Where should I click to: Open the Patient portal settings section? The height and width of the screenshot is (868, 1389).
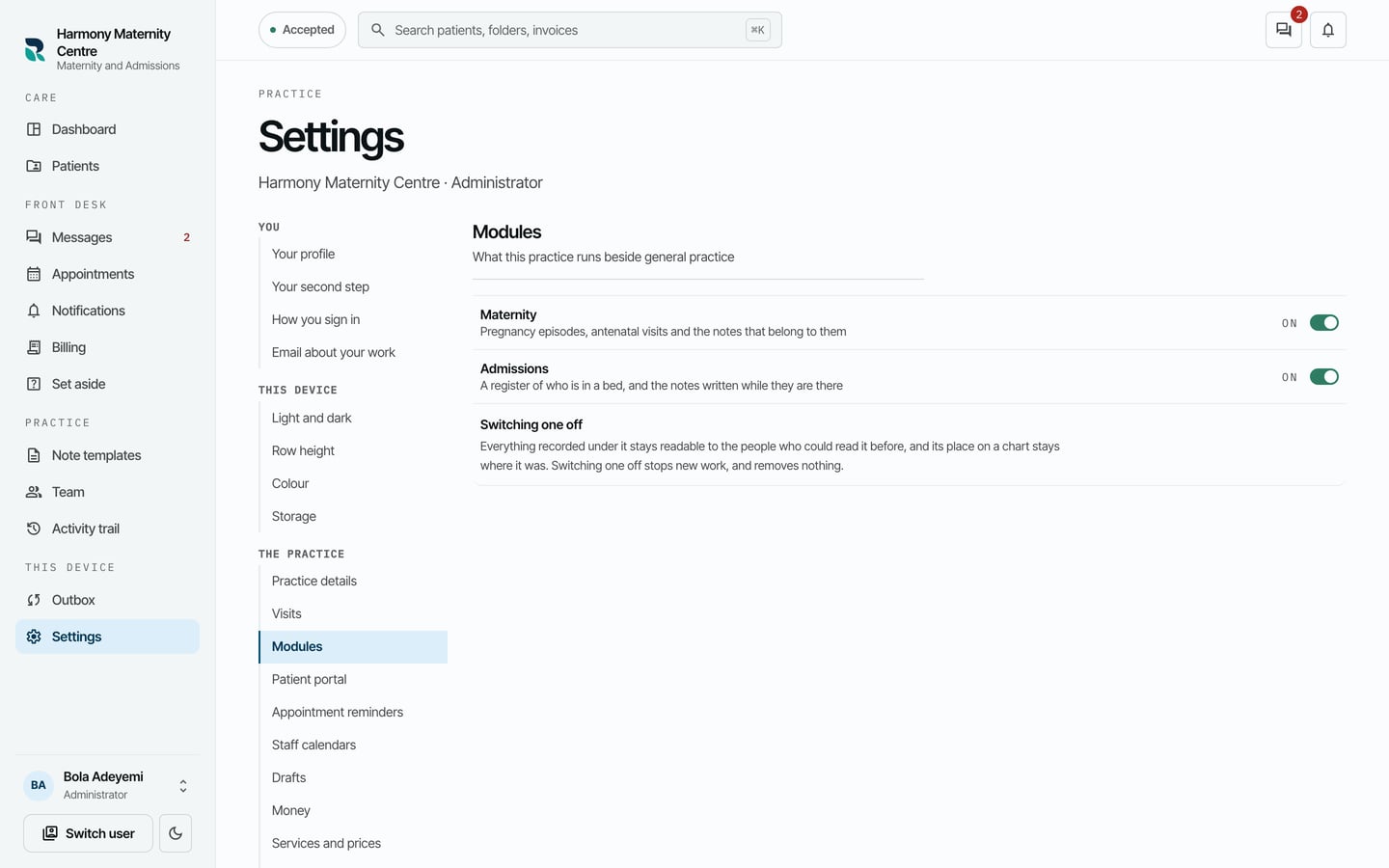pos(353,680)
